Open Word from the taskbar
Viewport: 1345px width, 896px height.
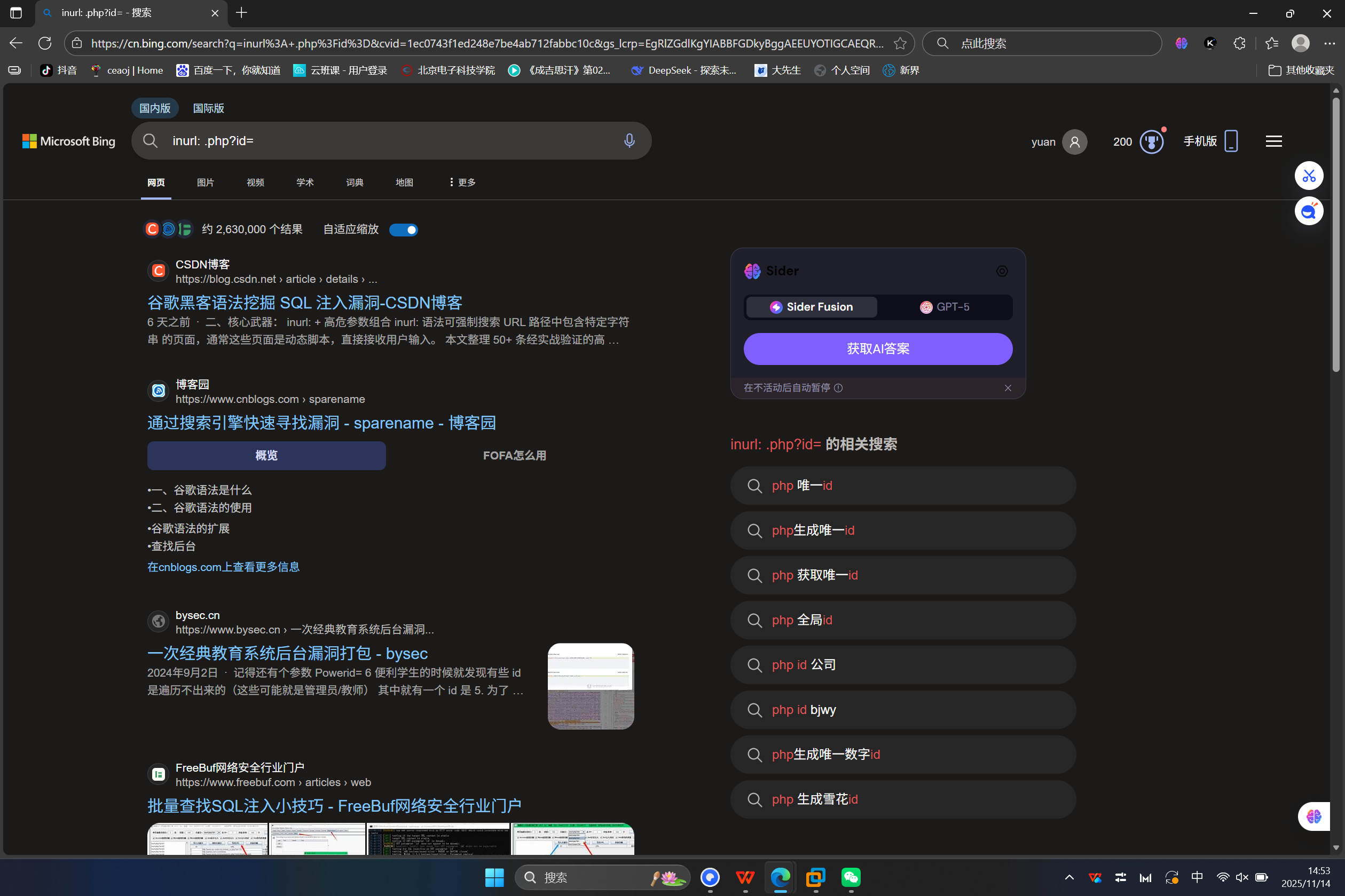[744, 877]
